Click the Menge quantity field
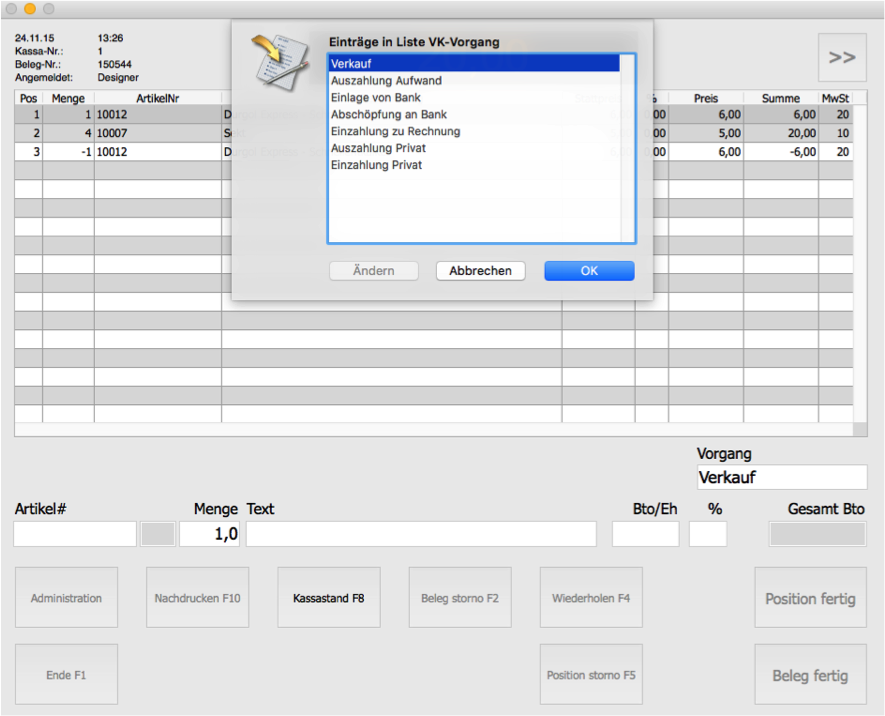885x716 pixels. point(209,534)
